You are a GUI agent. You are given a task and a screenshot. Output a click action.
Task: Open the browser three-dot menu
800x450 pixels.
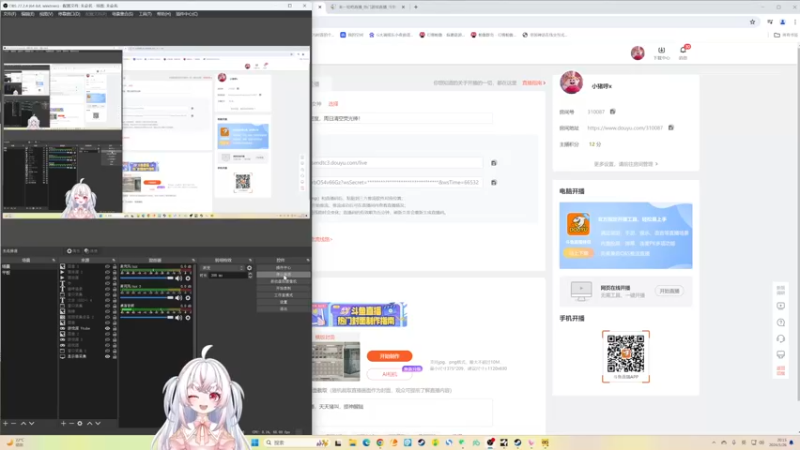795,22
